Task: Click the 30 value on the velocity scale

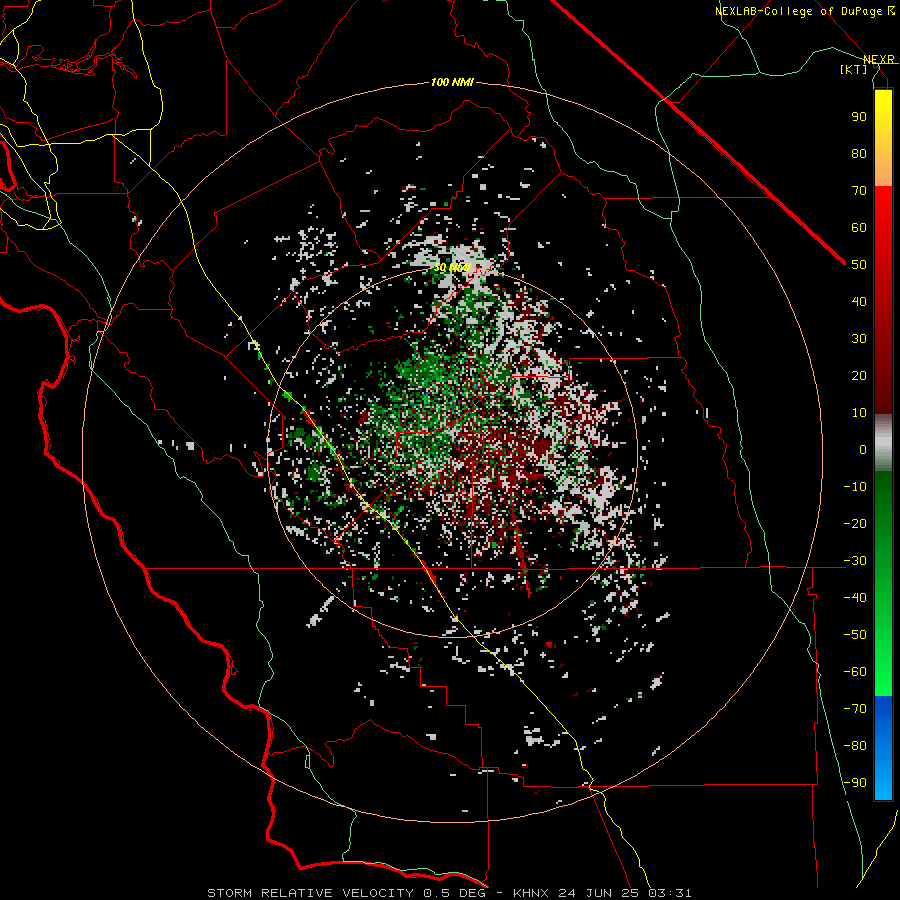Action: click(859, 339)
